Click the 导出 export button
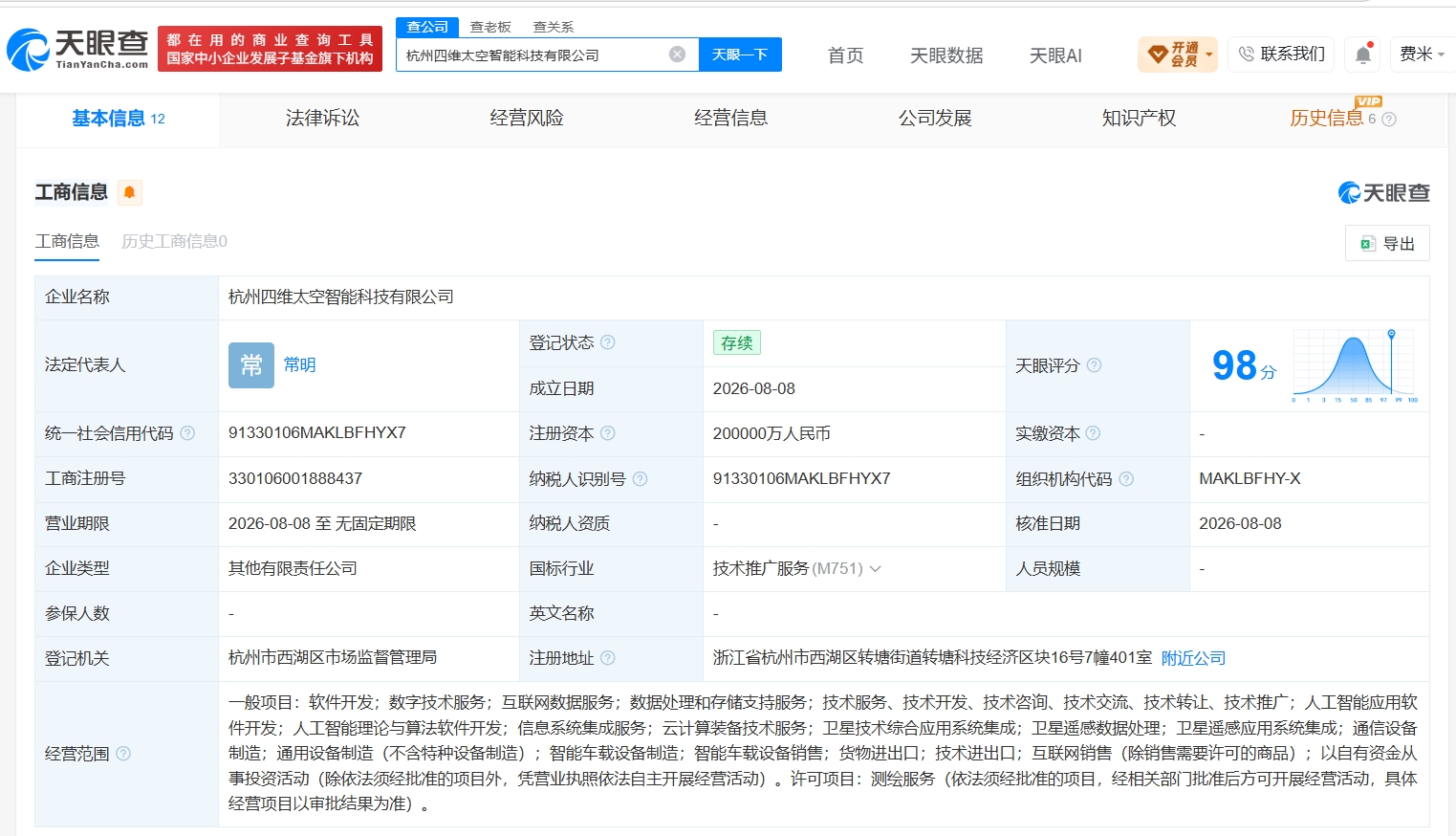The height and width of the screenshot is (836, 1456). pyautogui.click(x=1387, y=244)
